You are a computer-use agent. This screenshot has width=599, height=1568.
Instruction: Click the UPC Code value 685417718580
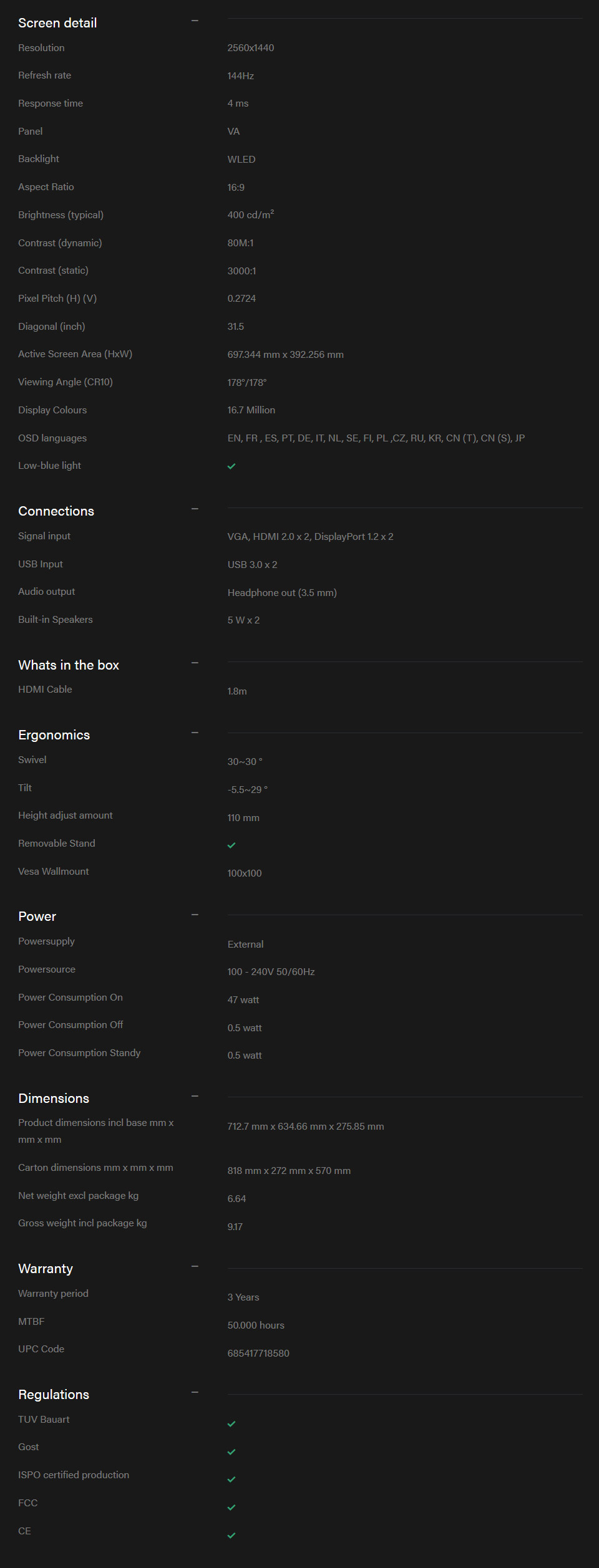coord(258,1354)
